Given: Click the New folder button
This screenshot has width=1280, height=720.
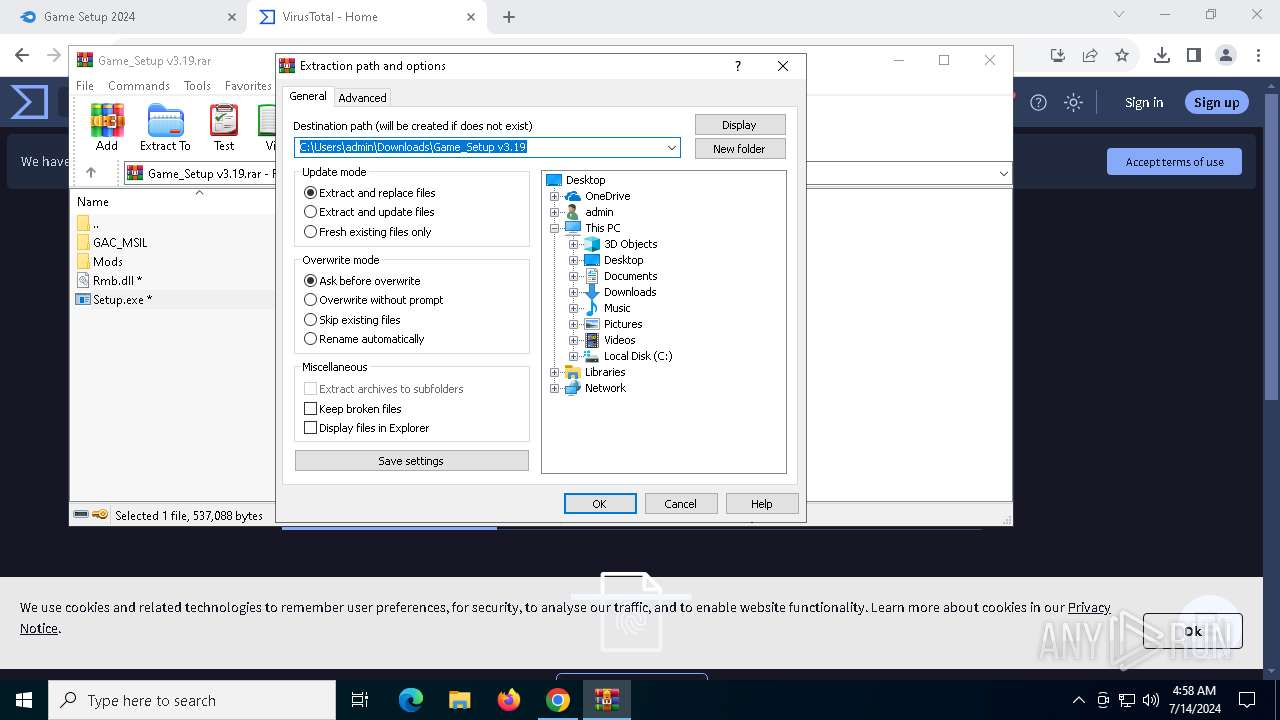Looking at the screenshot, I should (740, 149).
